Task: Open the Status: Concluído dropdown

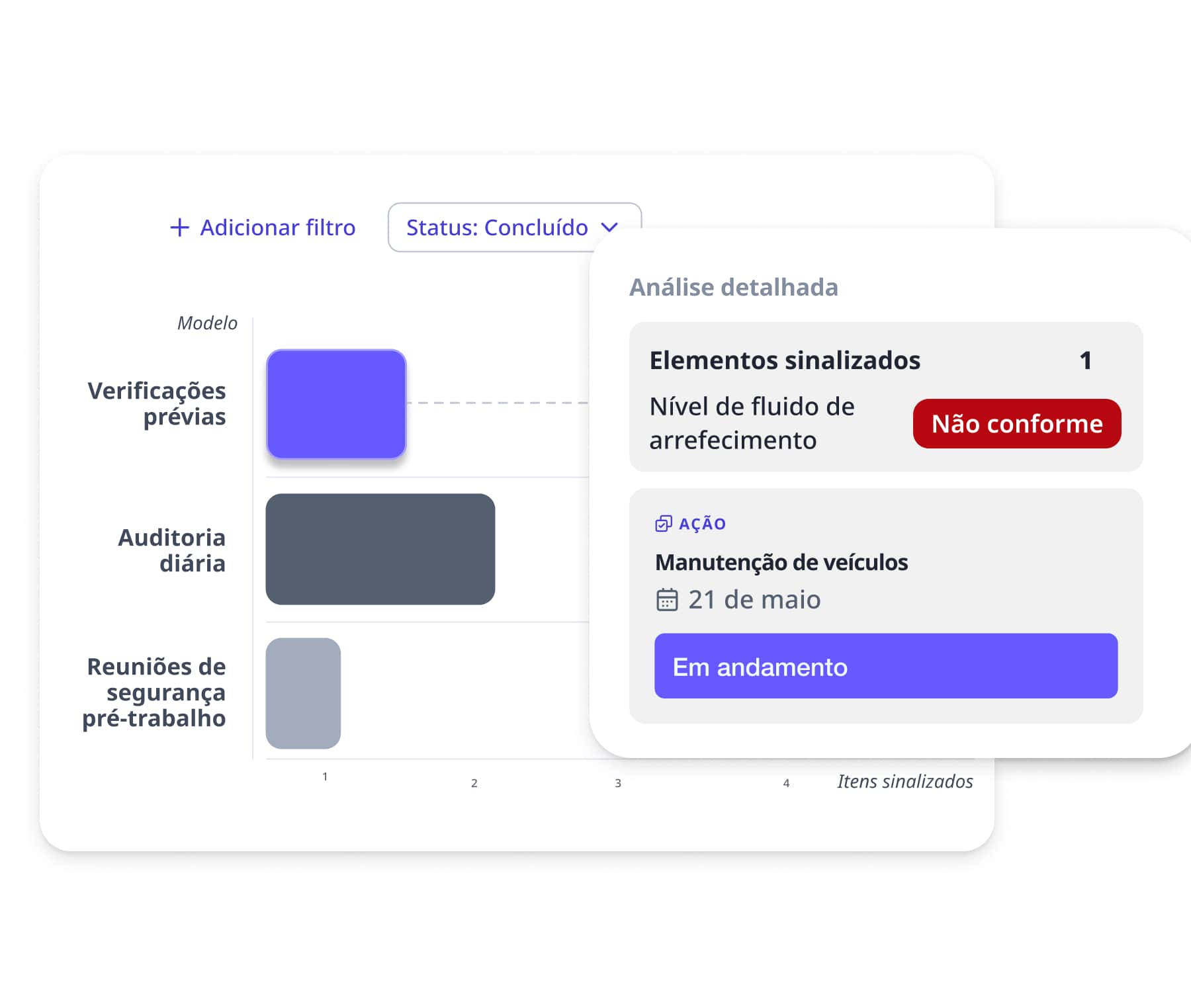Action: tap(496, 228)
